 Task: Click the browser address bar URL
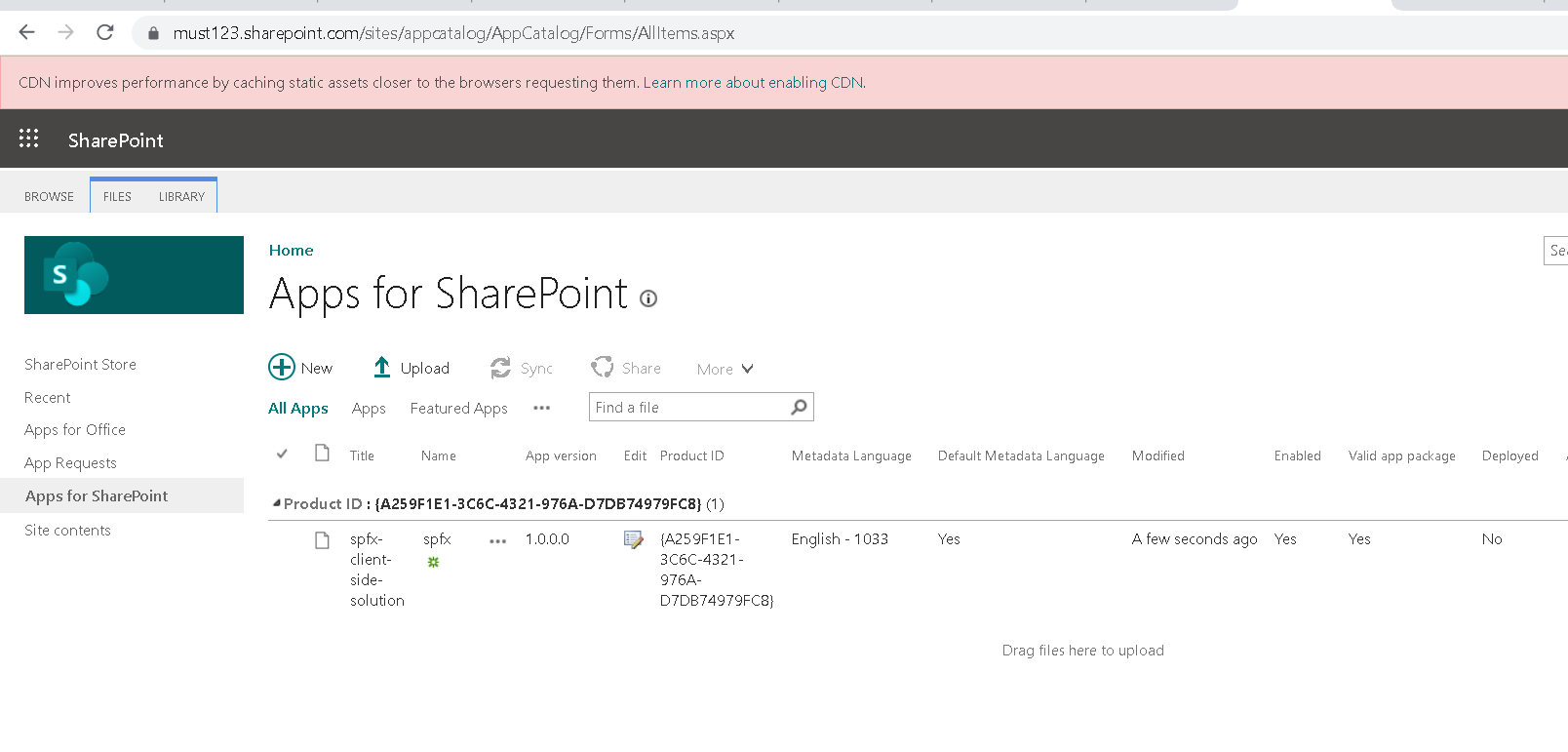pos(453,33)
